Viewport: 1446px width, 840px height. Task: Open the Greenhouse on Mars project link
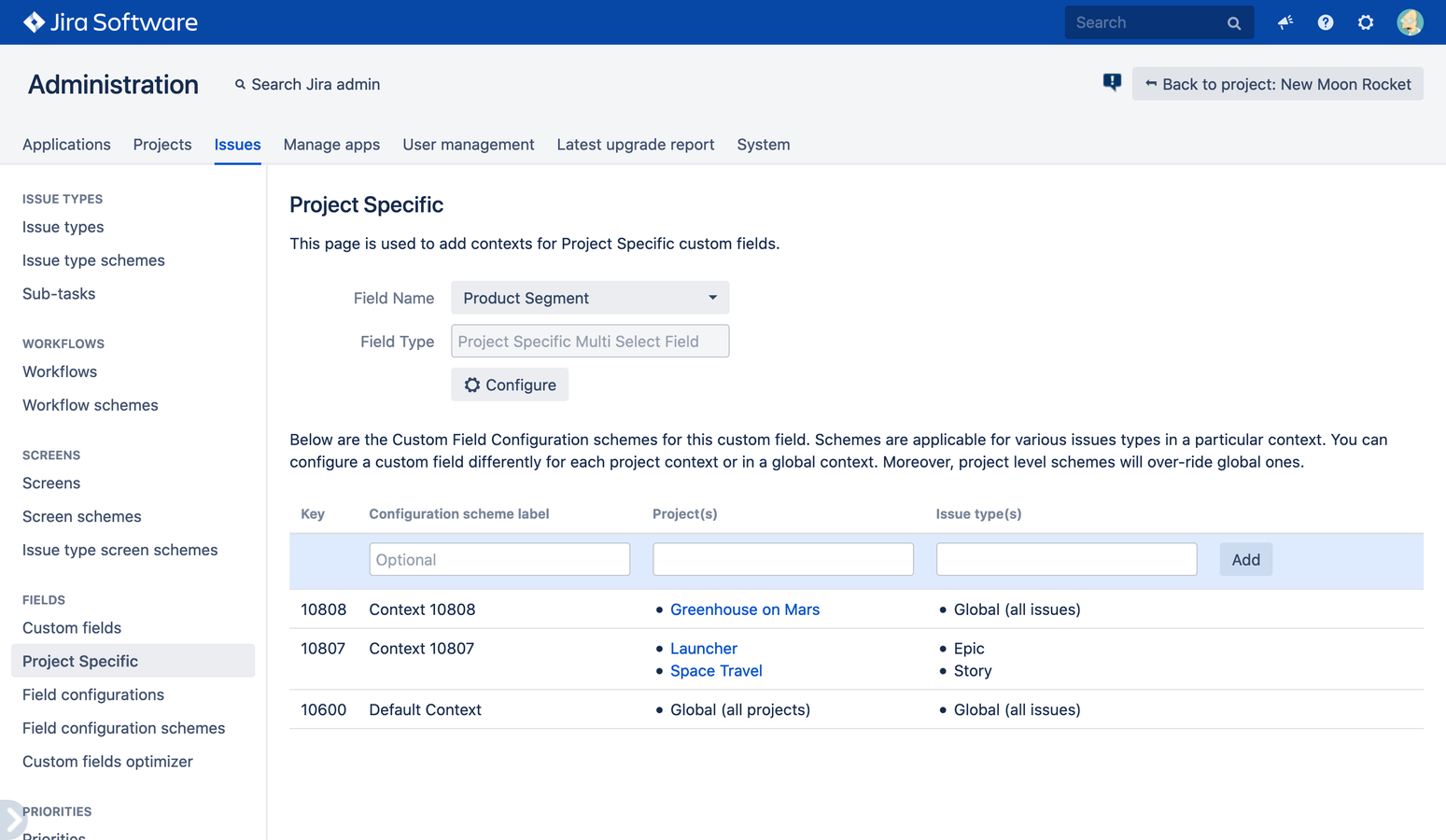745,609
